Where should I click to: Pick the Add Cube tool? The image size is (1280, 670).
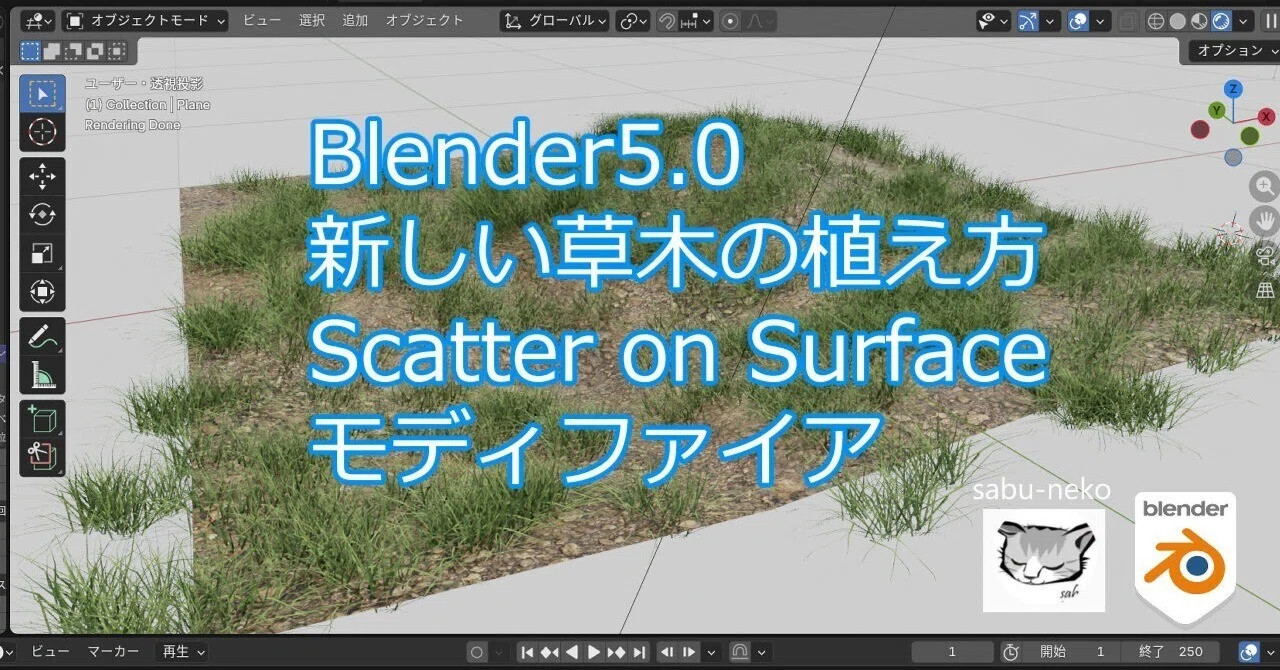pos(42,420)
